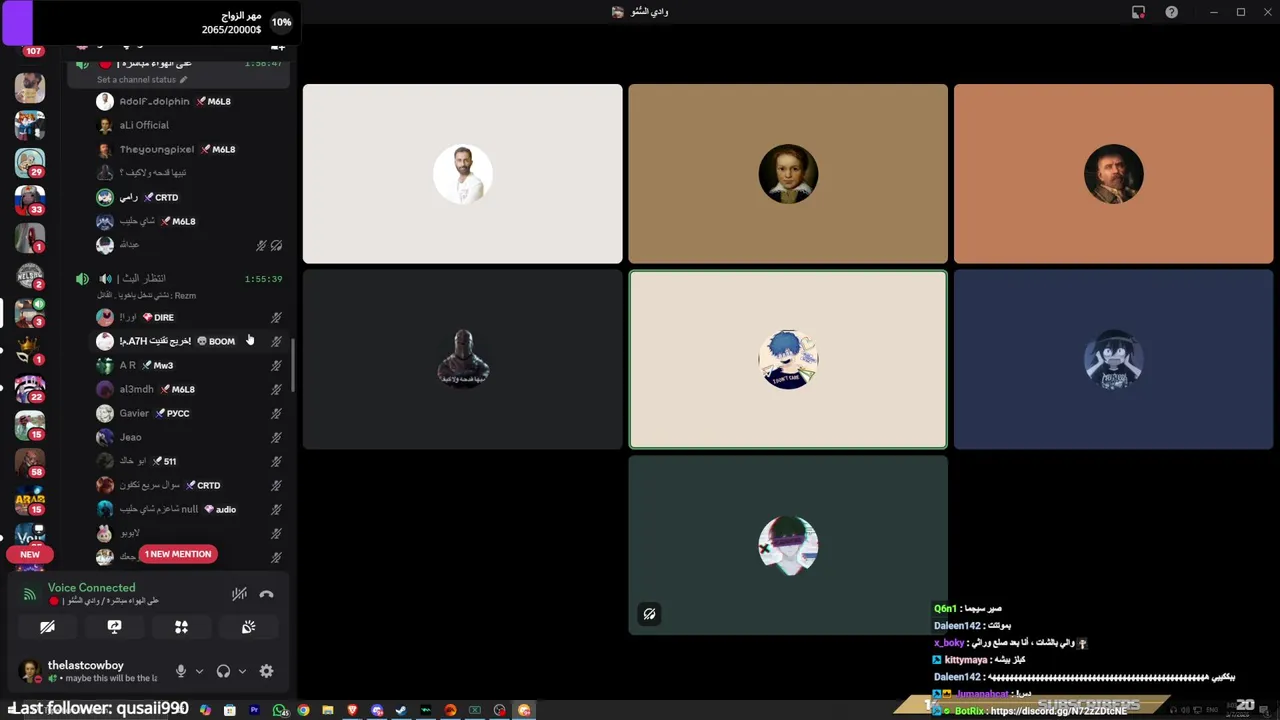Focus bottom participant tile with muted icon

point(788,545)
